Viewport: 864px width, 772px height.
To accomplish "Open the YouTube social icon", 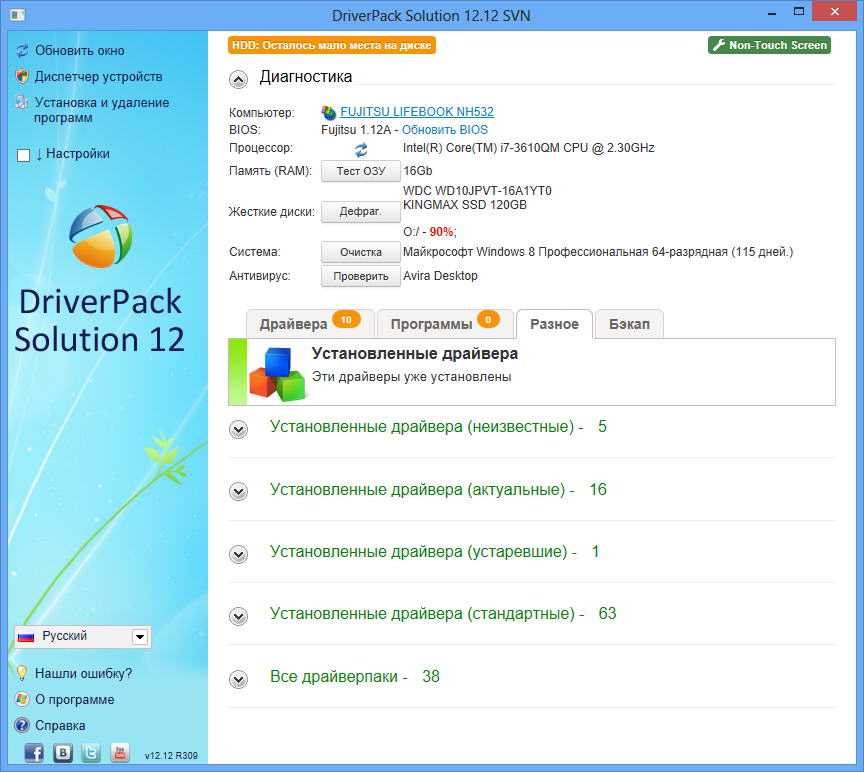I will pyautogui.click(x=120, y=753).
